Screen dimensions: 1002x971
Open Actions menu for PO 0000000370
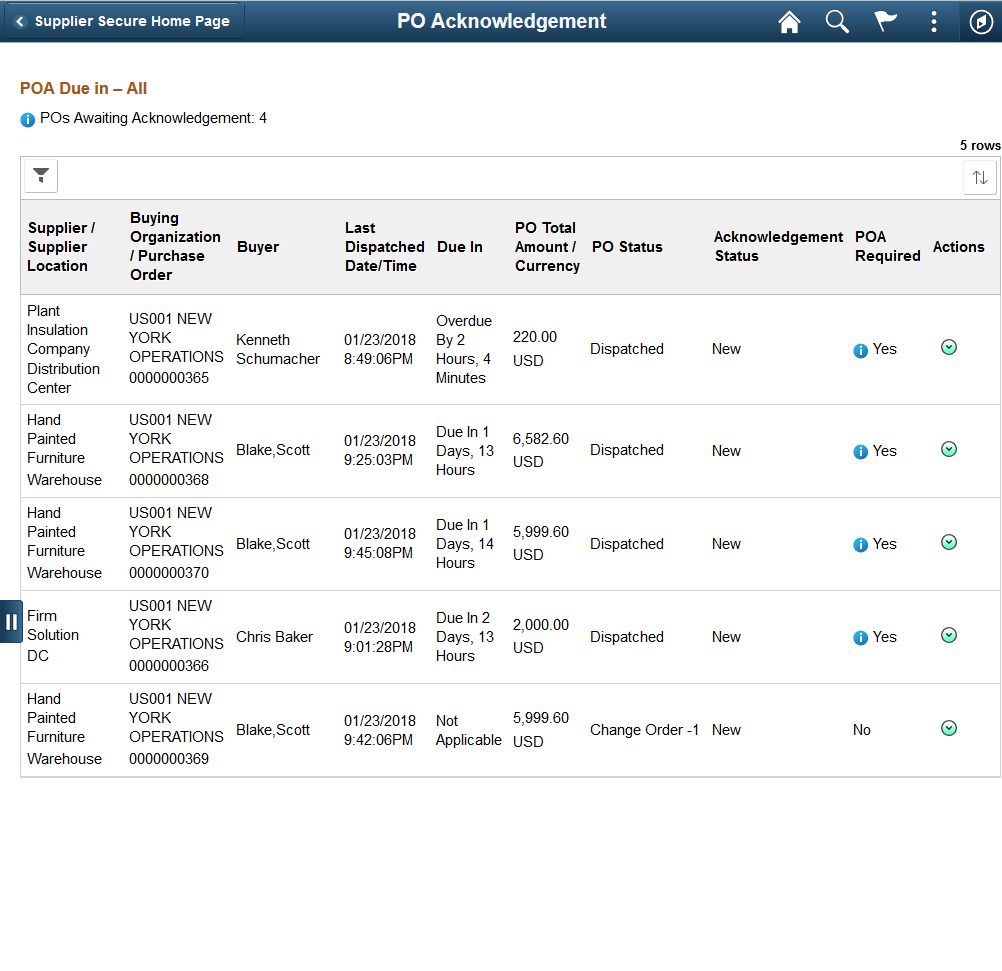tap(949, 542)
